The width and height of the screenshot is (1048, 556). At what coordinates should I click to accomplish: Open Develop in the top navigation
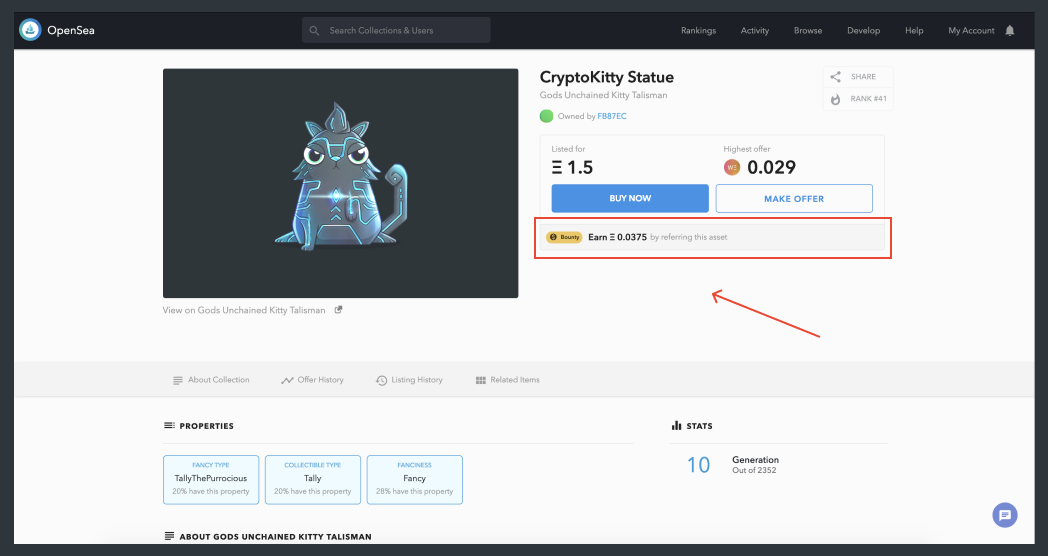(864, 31)
